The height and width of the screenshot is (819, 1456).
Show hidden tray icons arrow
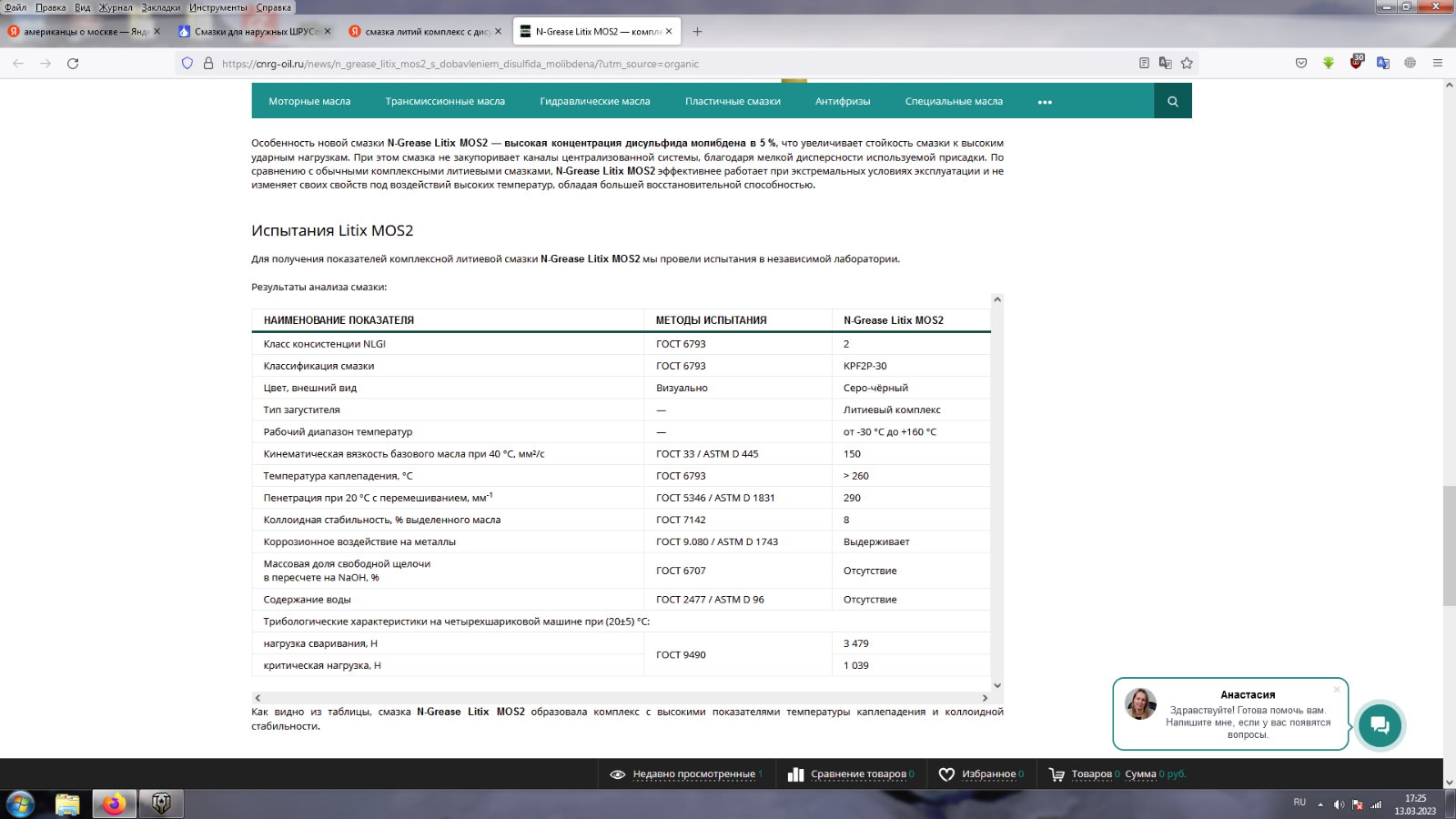pyautogui.click(x=1320, y=804)
